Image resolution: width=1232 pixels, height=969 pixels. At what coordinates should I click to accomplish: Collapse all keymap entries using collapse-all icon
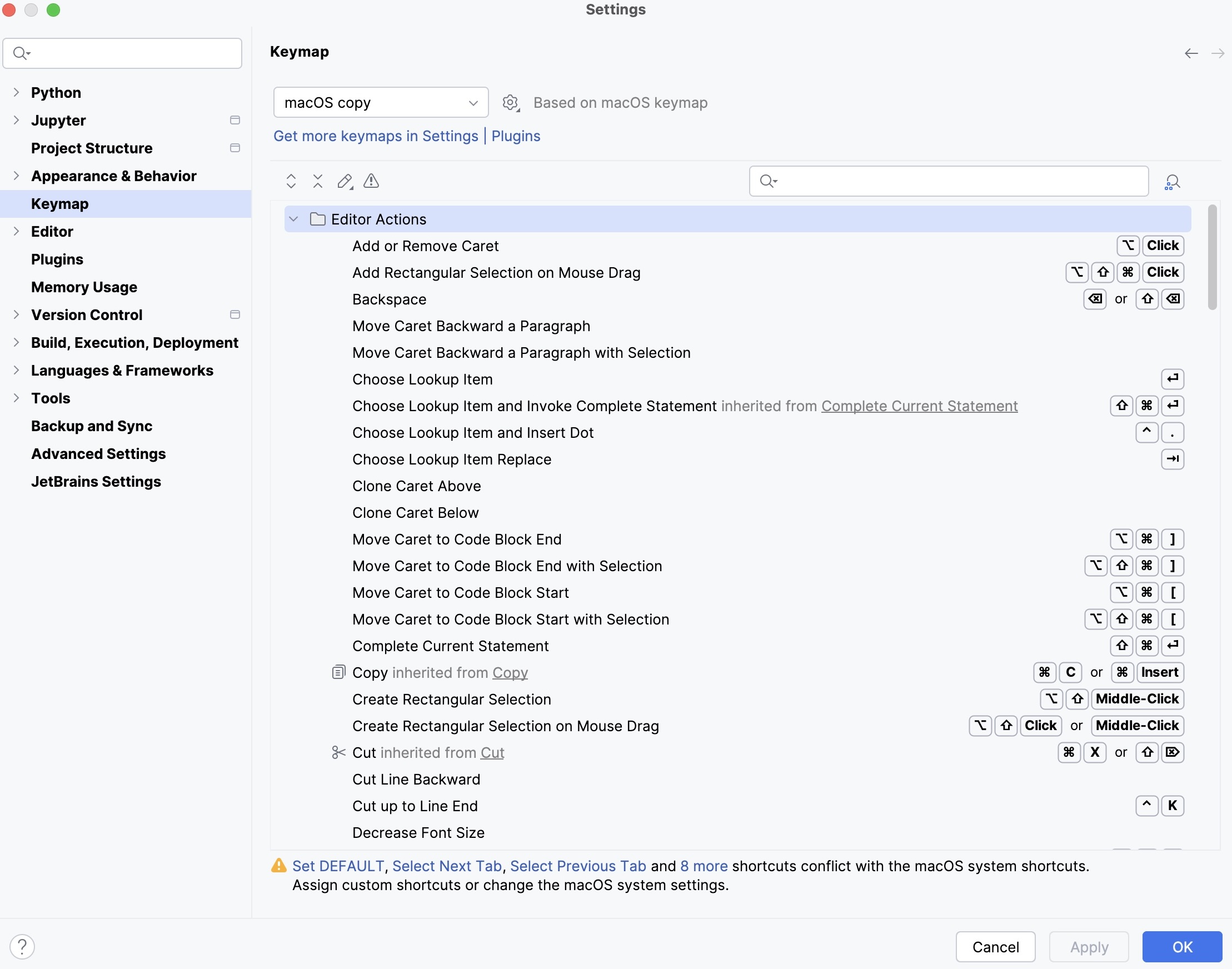317,181
